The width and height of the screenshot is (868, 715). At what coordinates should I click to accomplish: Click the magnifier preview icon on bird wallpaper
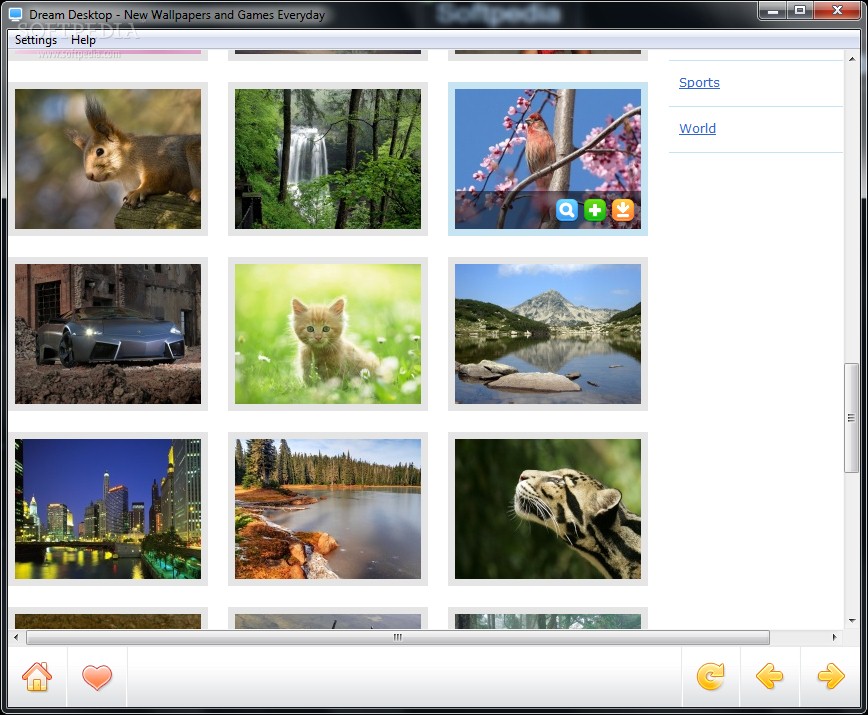pos(566,210)
